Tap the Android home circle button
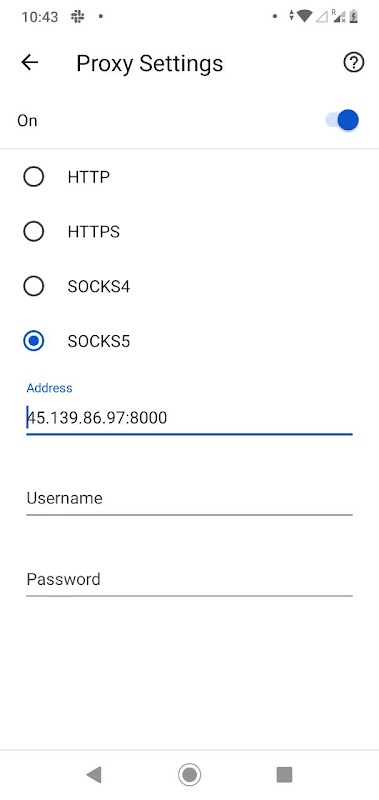The image size is (379, 800). [189, 774]
